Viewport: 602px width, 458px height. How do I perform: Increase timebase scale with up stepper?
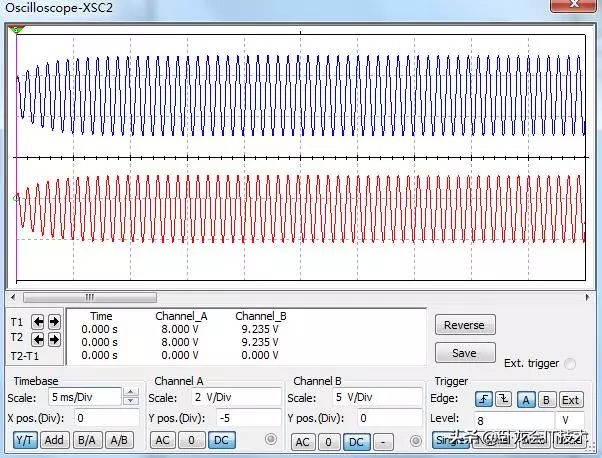pyautogui.click(x=131, y=392)
